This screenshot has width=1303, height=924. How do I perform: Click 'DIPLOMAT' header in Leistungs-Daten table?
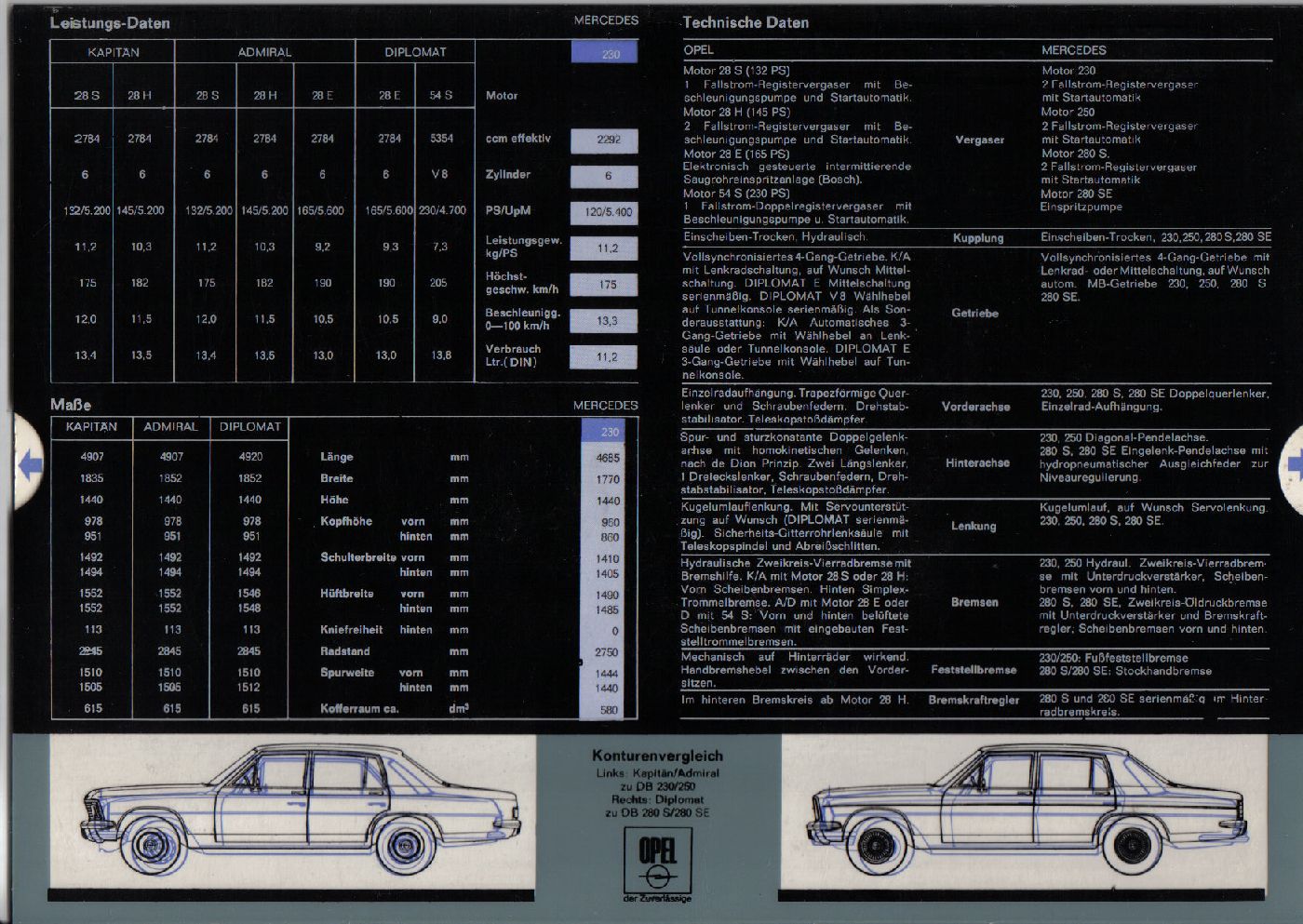(415, 52)
